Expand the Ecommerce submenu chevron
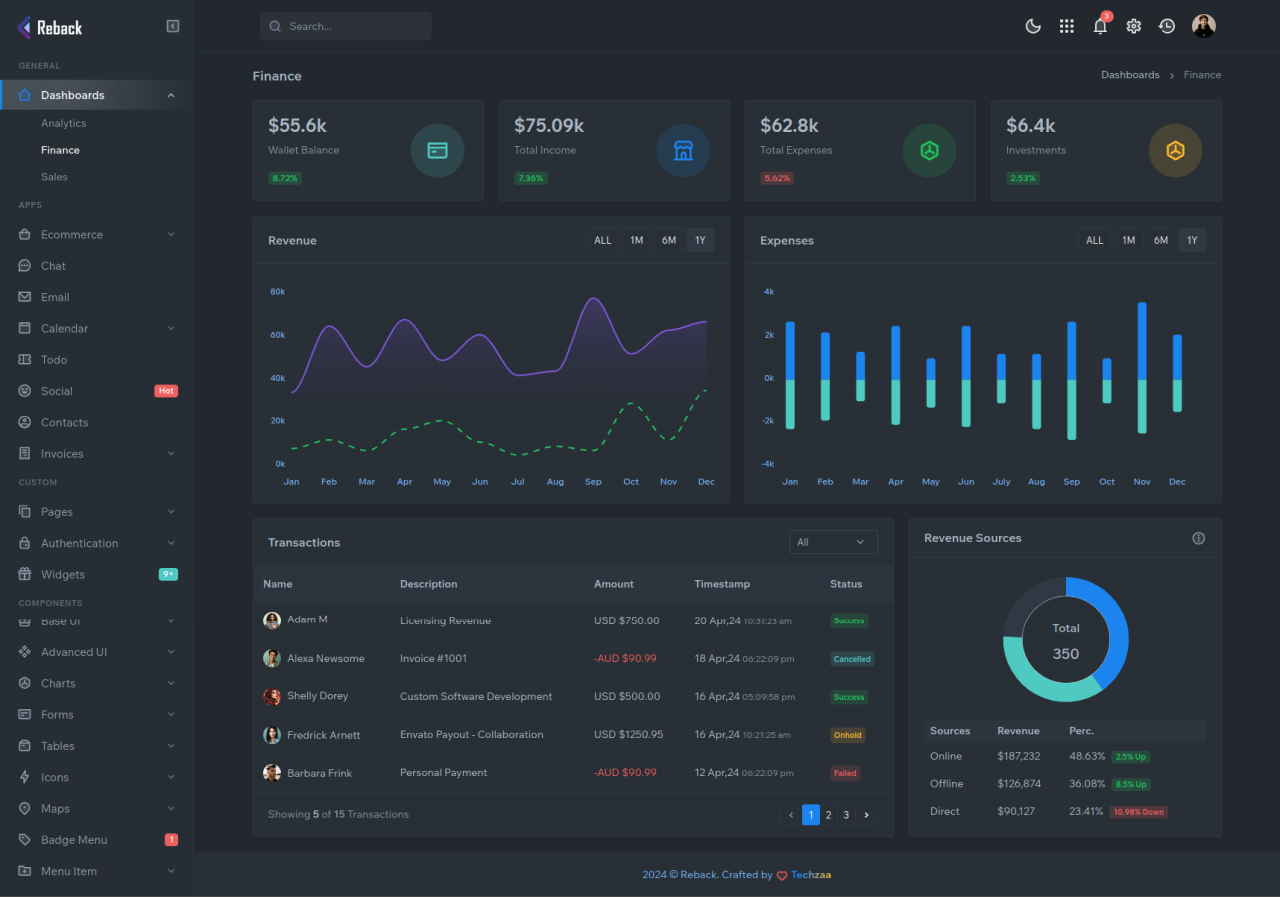 171,234
